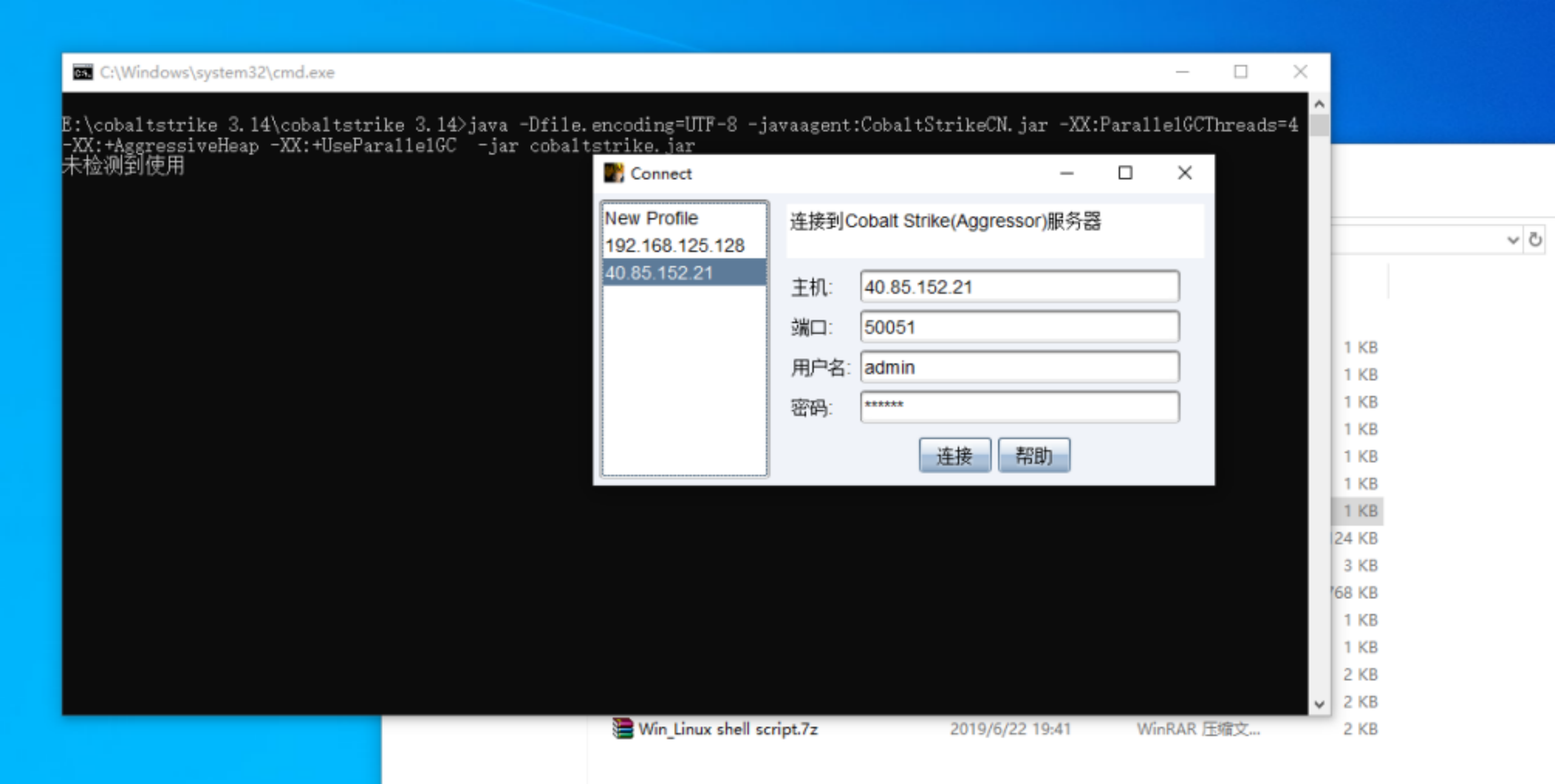This screenshot has width=1555, height=784.
Task: Click the 帮助 help button
Action: (x=1033, y=455)
